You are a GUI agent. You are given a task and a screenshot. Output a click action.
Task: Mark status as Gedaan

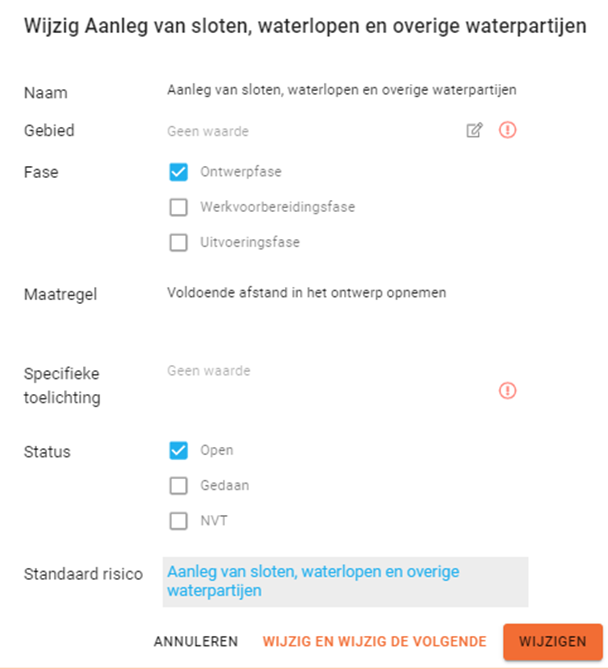click(179, 486)
